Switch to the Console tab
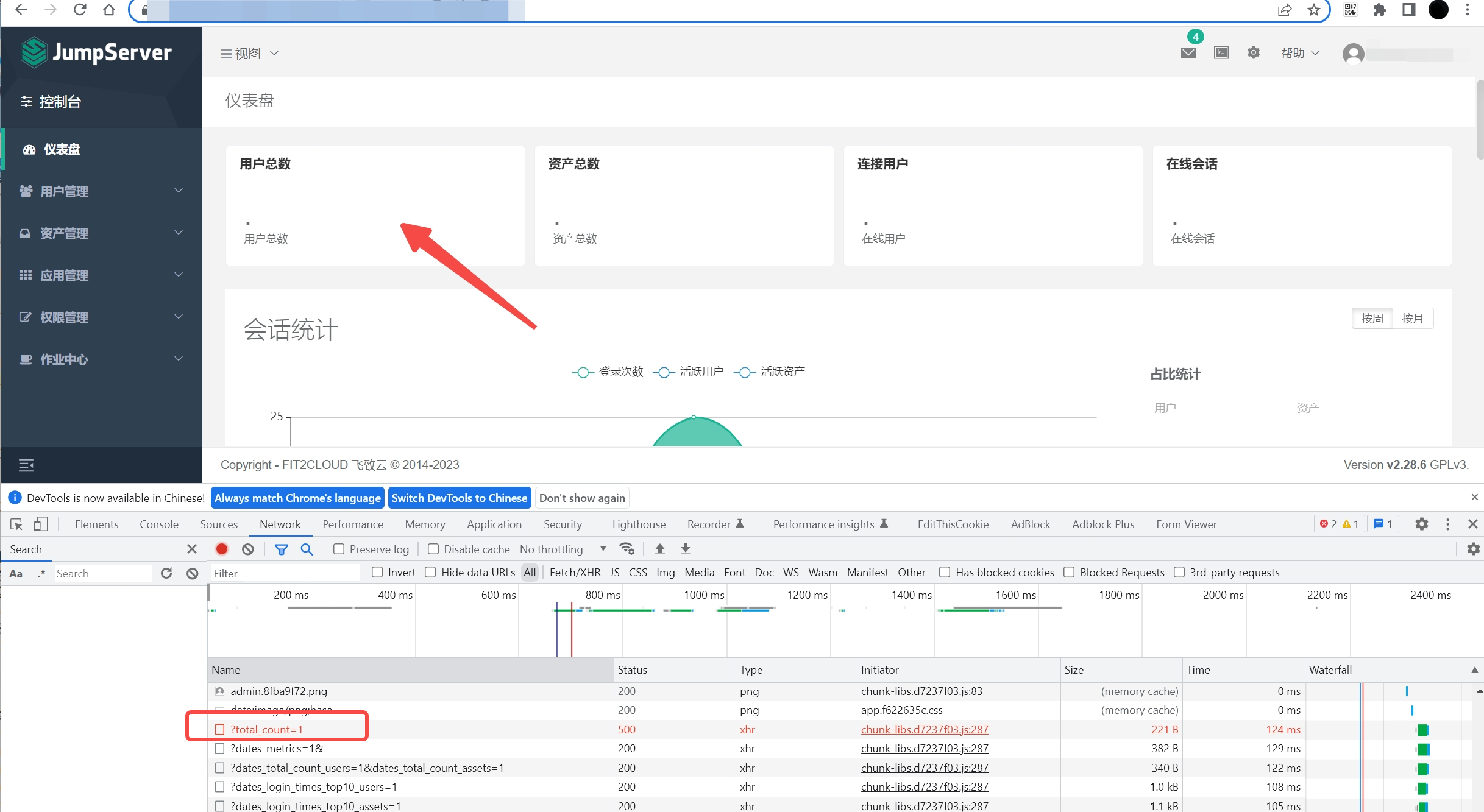1484x812 pixels. (x=158, y=524)
